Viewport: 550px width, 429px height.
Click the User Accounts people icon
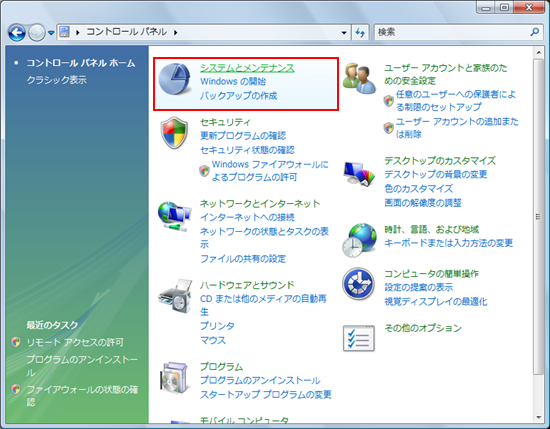[359, 78]
